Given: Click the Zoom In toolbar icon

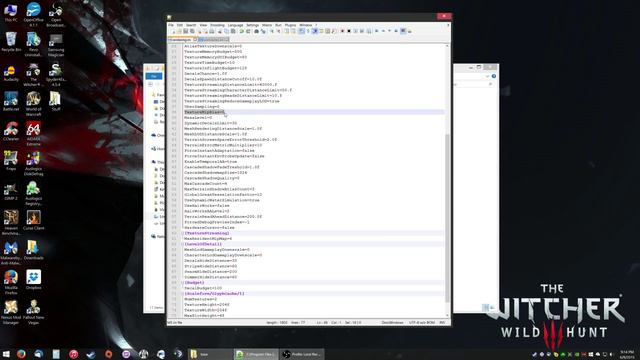Looking at the screenshot, I should tap(272, 31).
